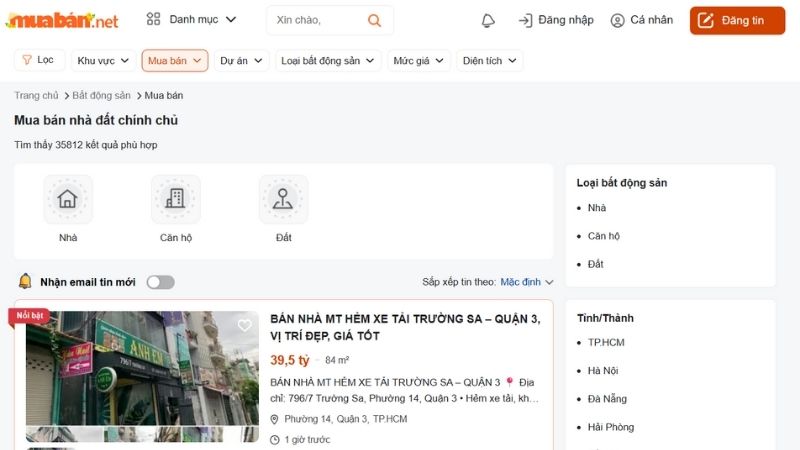The width and height of the screenshot is (800, 450).
Task: Filter by Hải Phòng in Tỉnh/Thành
Action: pos(611,427)
